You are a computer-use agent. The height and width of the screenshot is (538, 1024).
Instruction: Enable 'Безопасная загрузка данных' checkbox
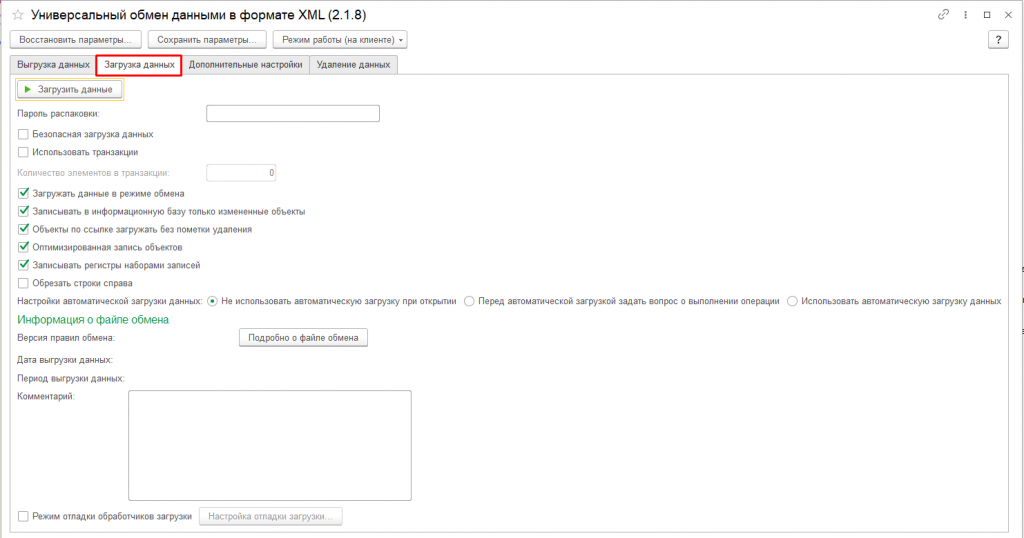pyautogui.click(x=24, y=134)
